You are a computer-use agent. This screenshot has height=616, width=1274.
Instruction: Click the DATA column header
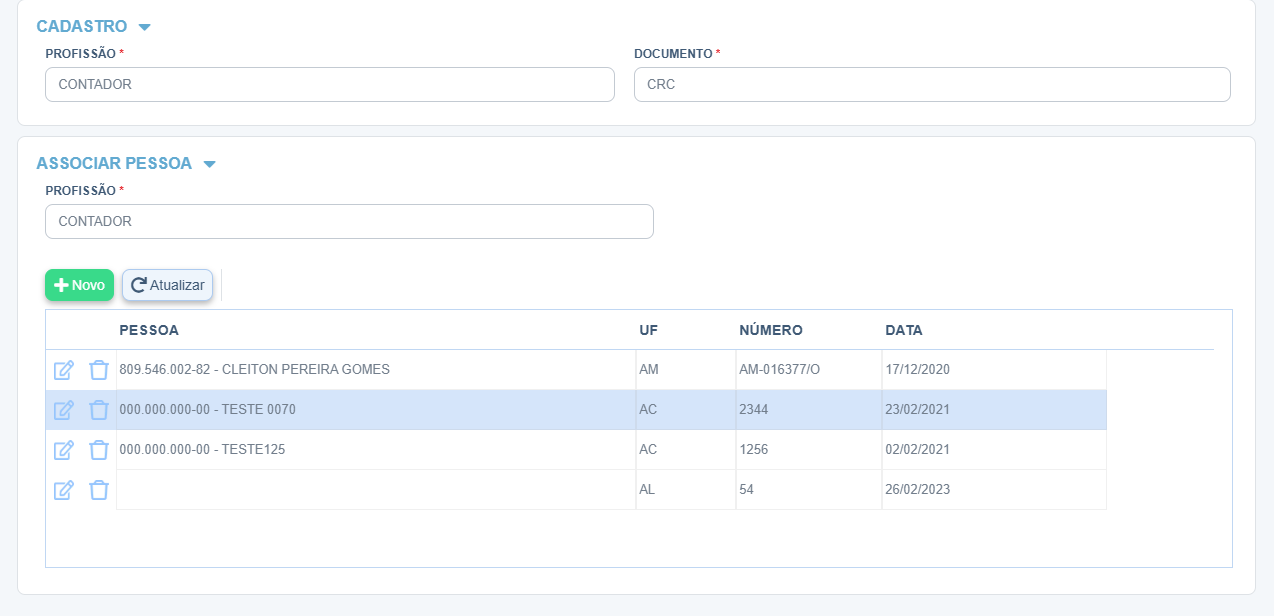[903, 330]
